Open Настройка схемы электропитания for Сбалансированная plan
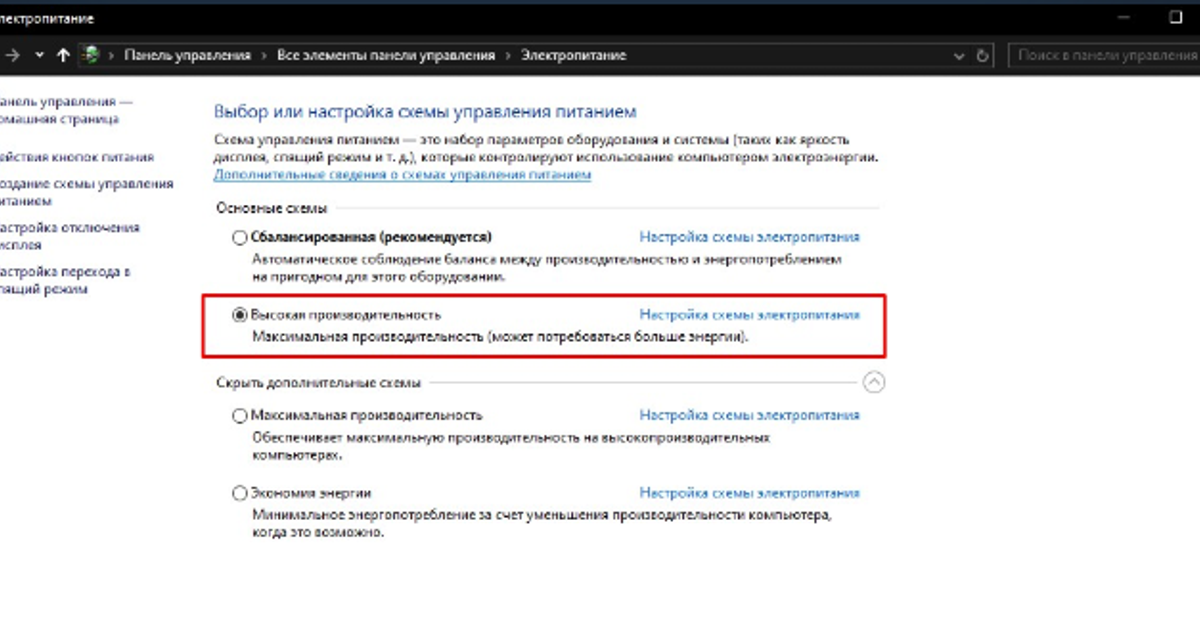 pos(749,238)
